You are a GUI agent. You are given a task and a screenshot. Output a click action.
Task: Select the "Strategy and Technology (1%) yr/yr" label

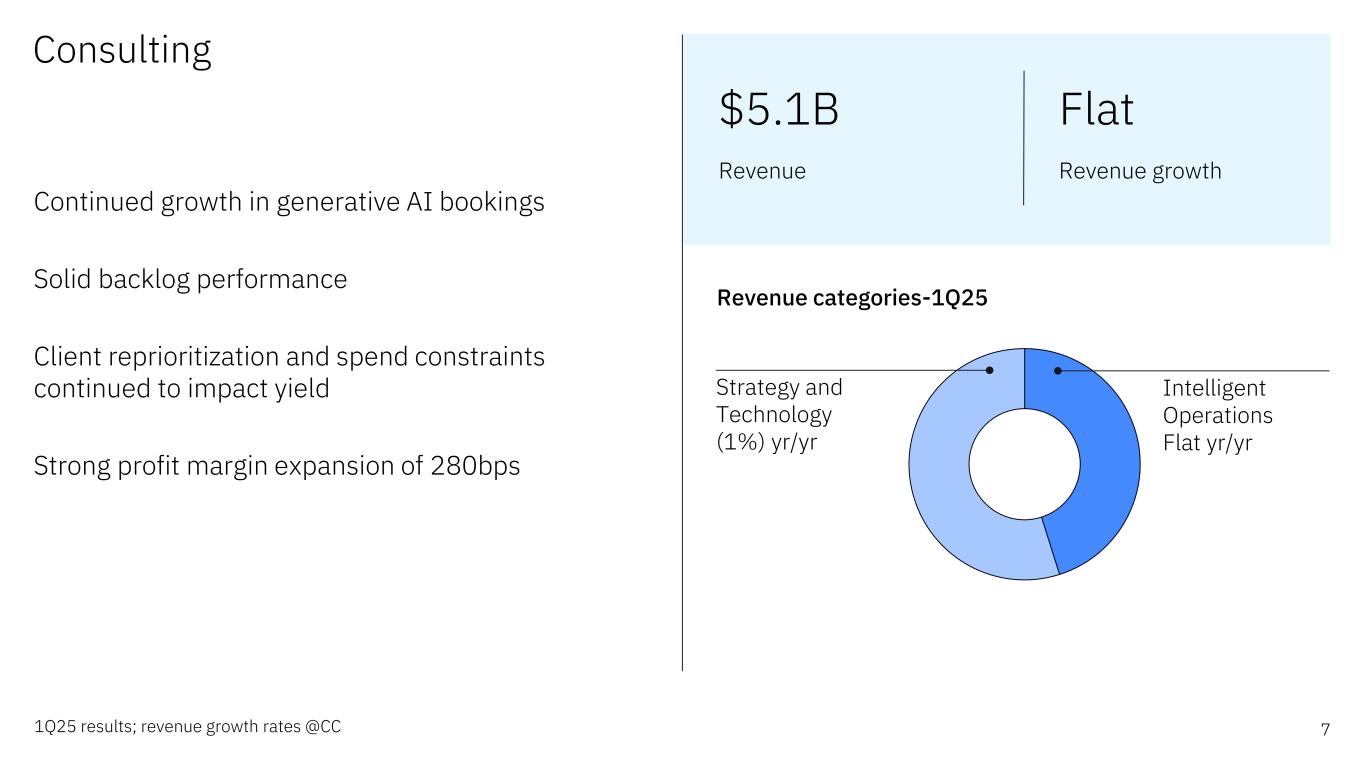pyautogui.click(x=779, y=415)
